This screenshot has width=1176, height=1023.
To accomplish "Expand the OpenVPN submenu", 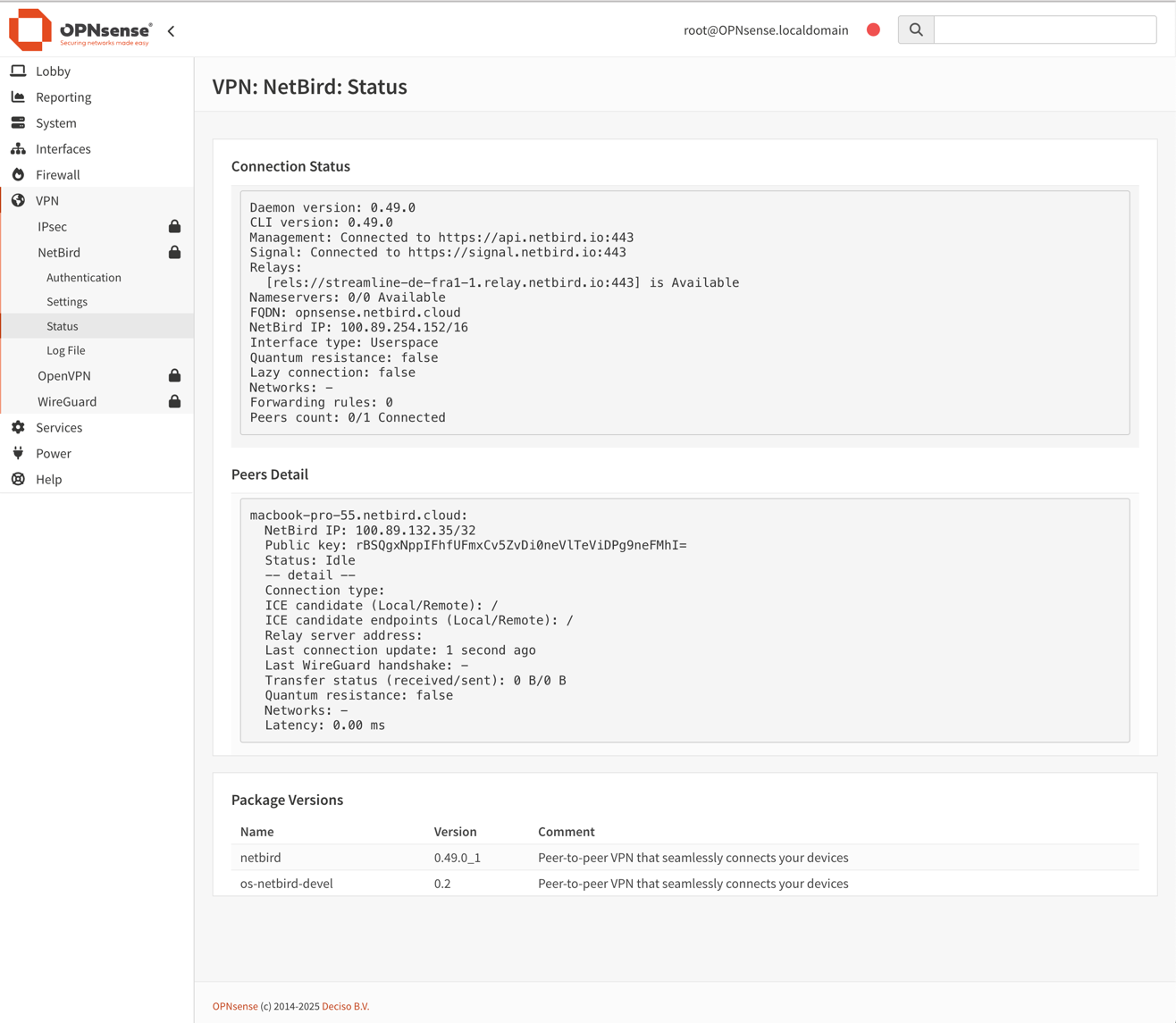I will point(64,376).
